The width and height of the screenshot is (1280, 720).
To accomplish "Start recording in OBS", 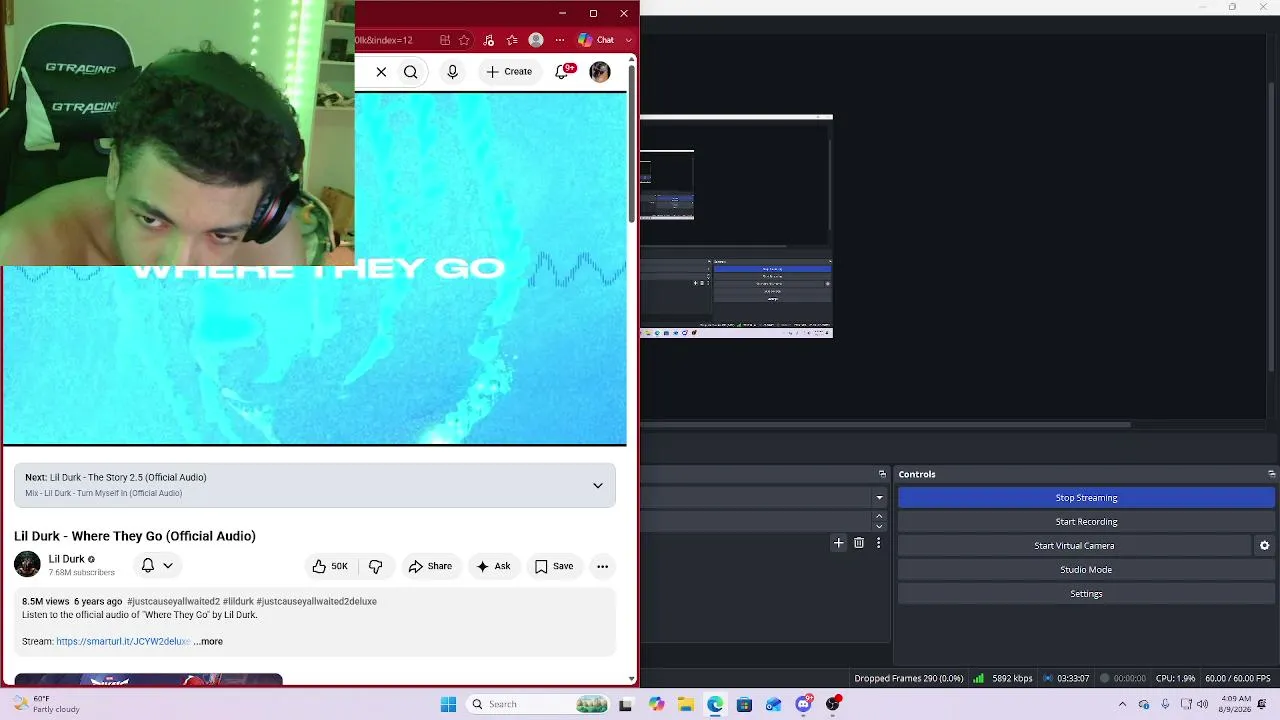I will click(1086, 521).
